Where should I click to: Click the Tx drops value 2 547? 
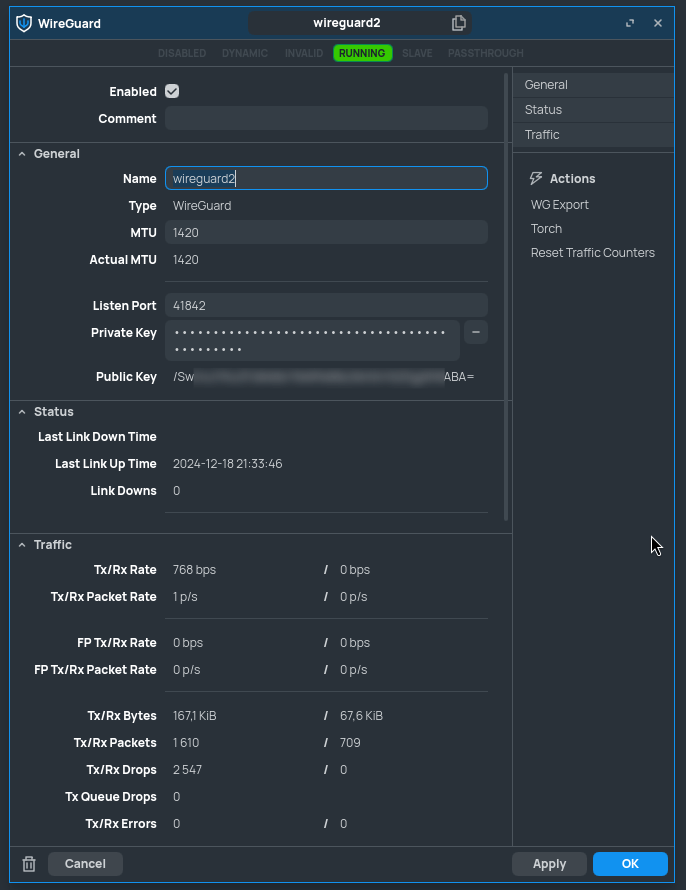coord(187,770)
